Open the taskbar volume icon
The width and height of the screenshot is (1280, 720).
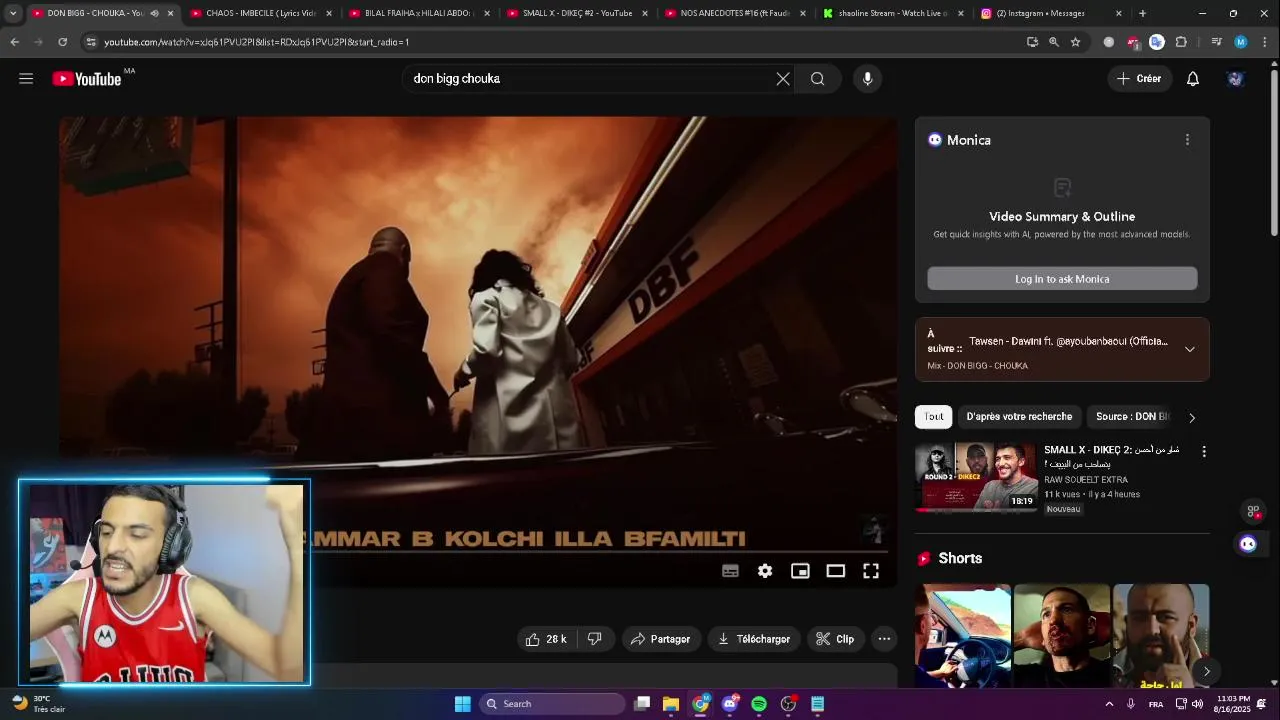1197,704
